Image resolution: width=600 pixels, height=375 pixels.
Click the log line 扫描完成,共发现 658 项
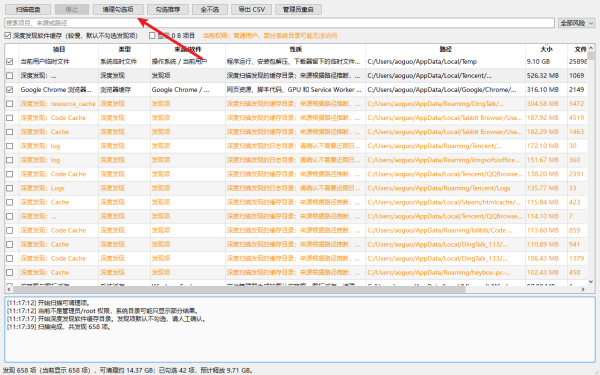(59, 327)
